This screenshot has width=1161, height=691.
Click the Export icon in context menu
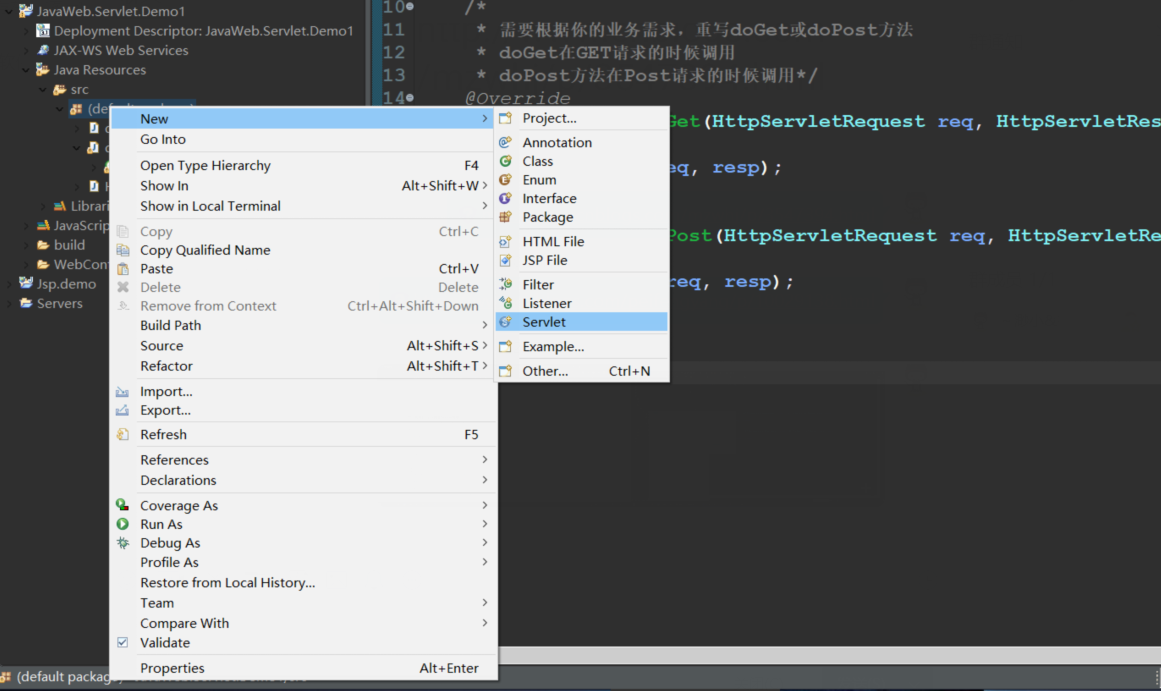click(x=123, y=410)
